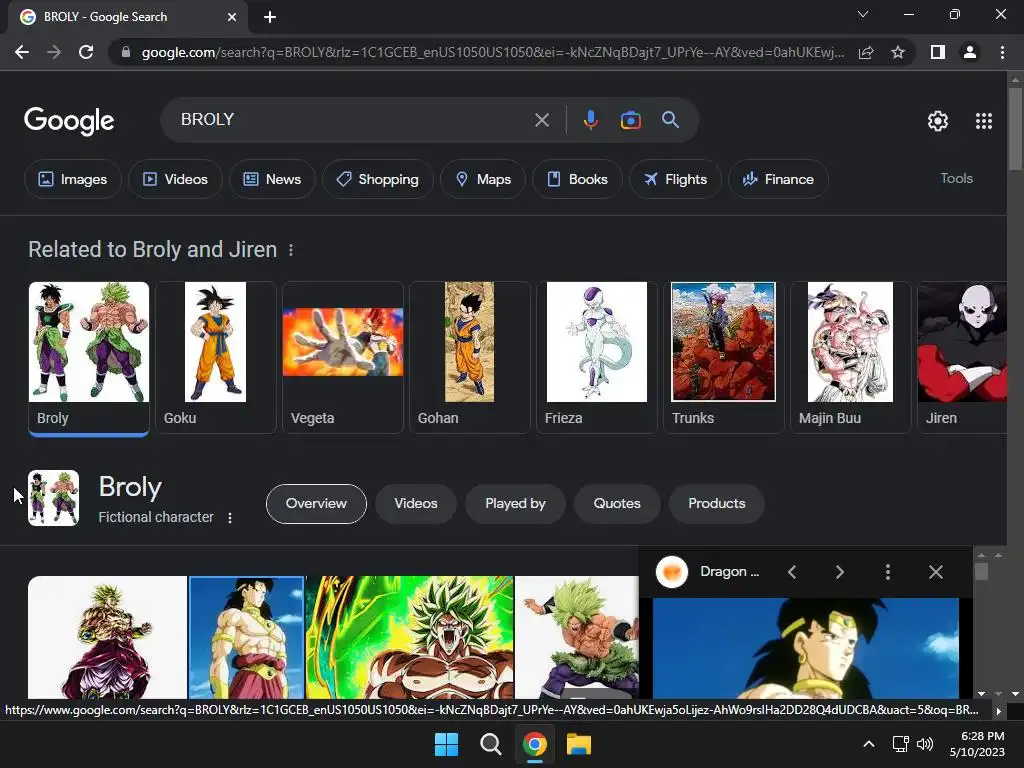Select the Products chip
Image resolution: width=1024 pixels, height=768 pixels.
click(716, 504)
